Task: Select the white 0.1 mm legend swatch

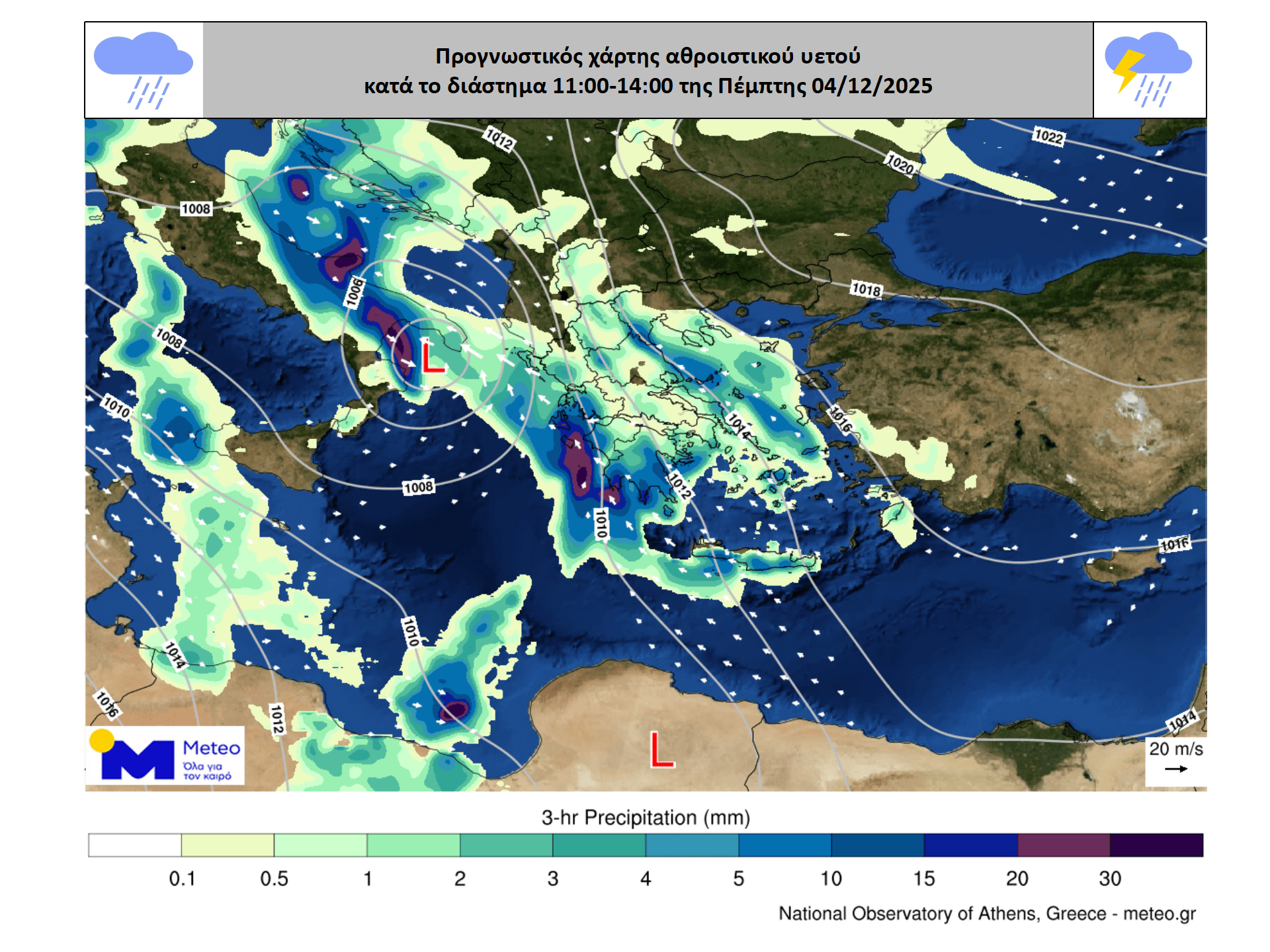Action: tap(135, 846)
